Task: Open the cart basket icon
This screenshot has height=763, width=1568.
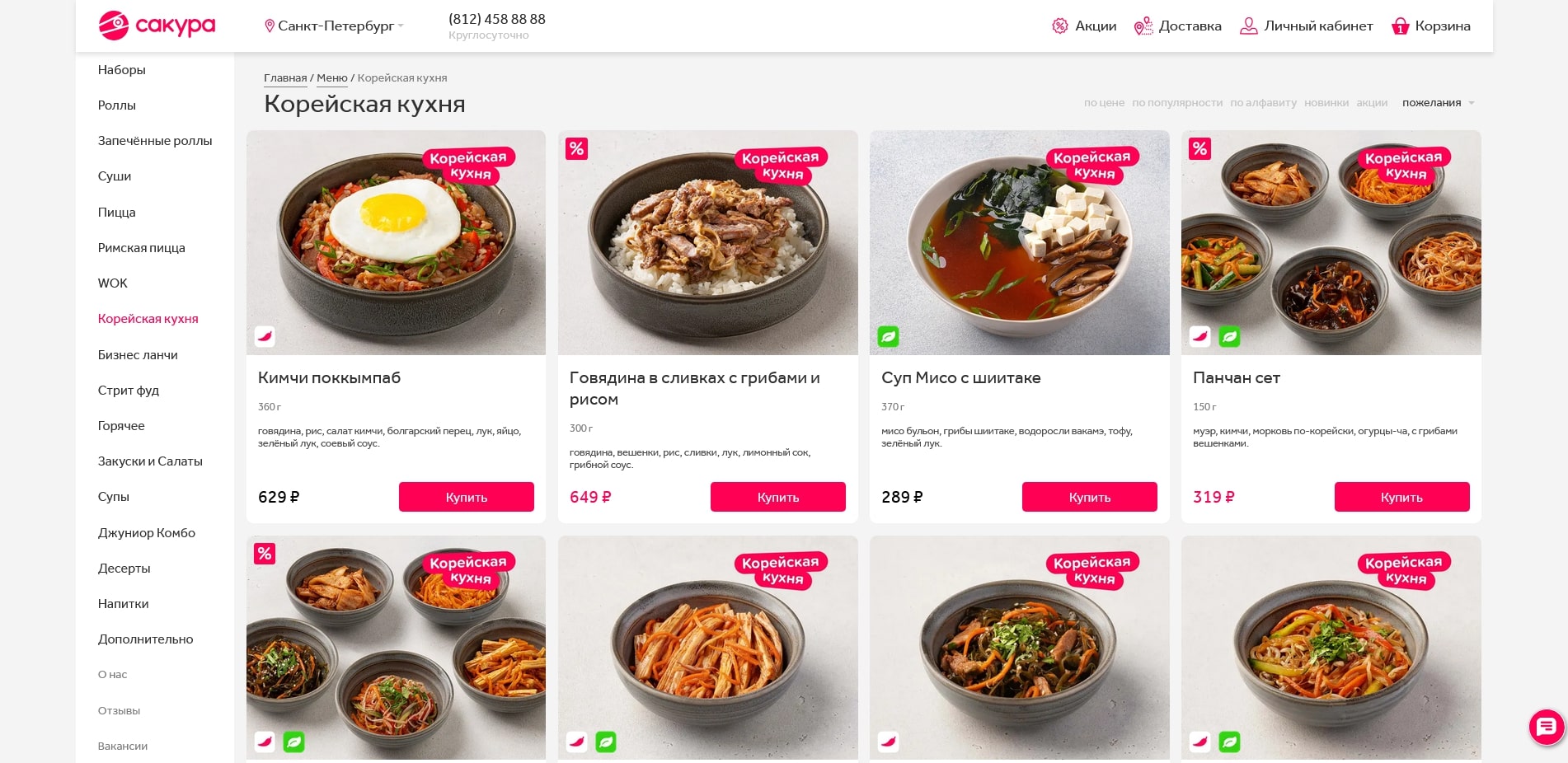Action: click(x=1400, y=26)
